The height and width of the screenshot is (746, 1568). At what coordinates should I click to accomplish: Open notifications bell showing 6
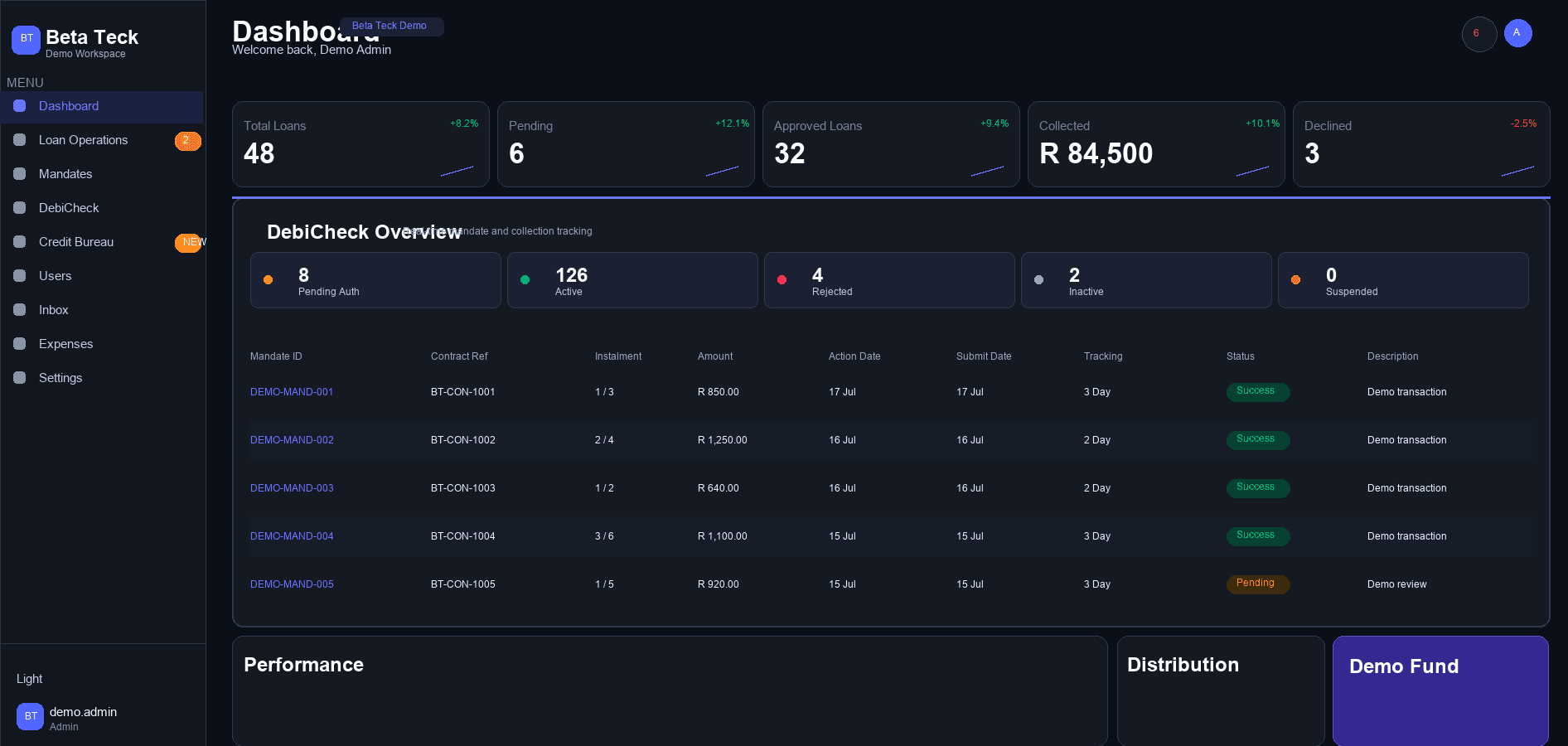coord(1479,34)
